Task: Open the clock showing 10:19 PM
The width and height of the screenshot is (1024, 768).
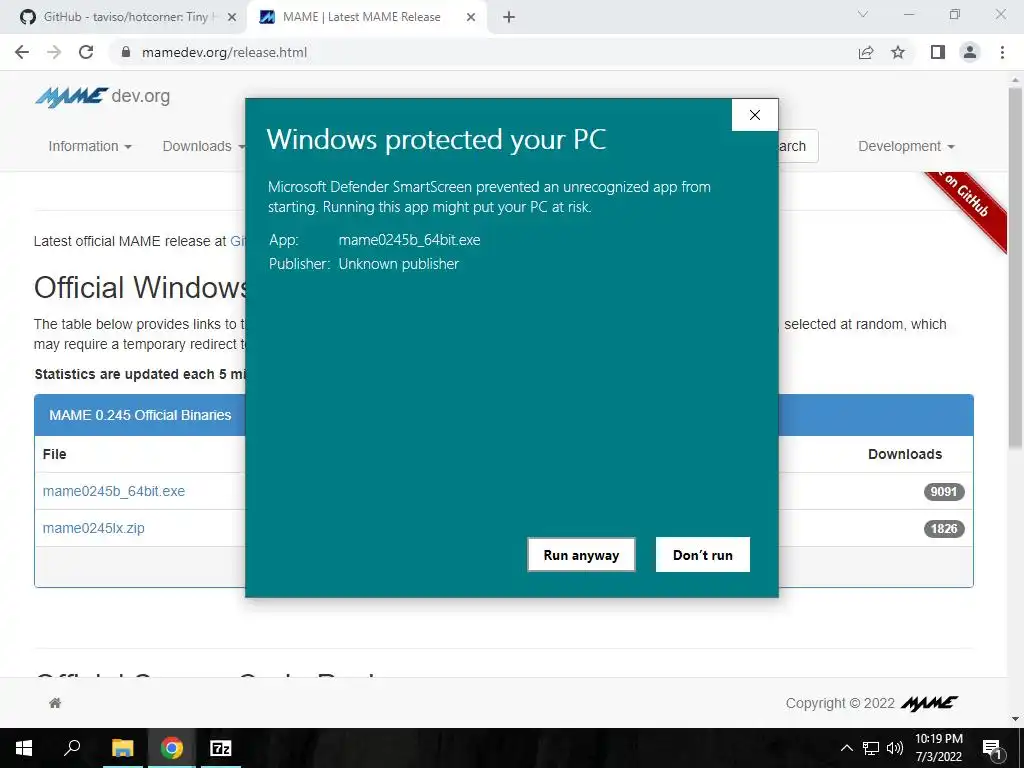Action: pyautogui.click(x=938, y=748)
